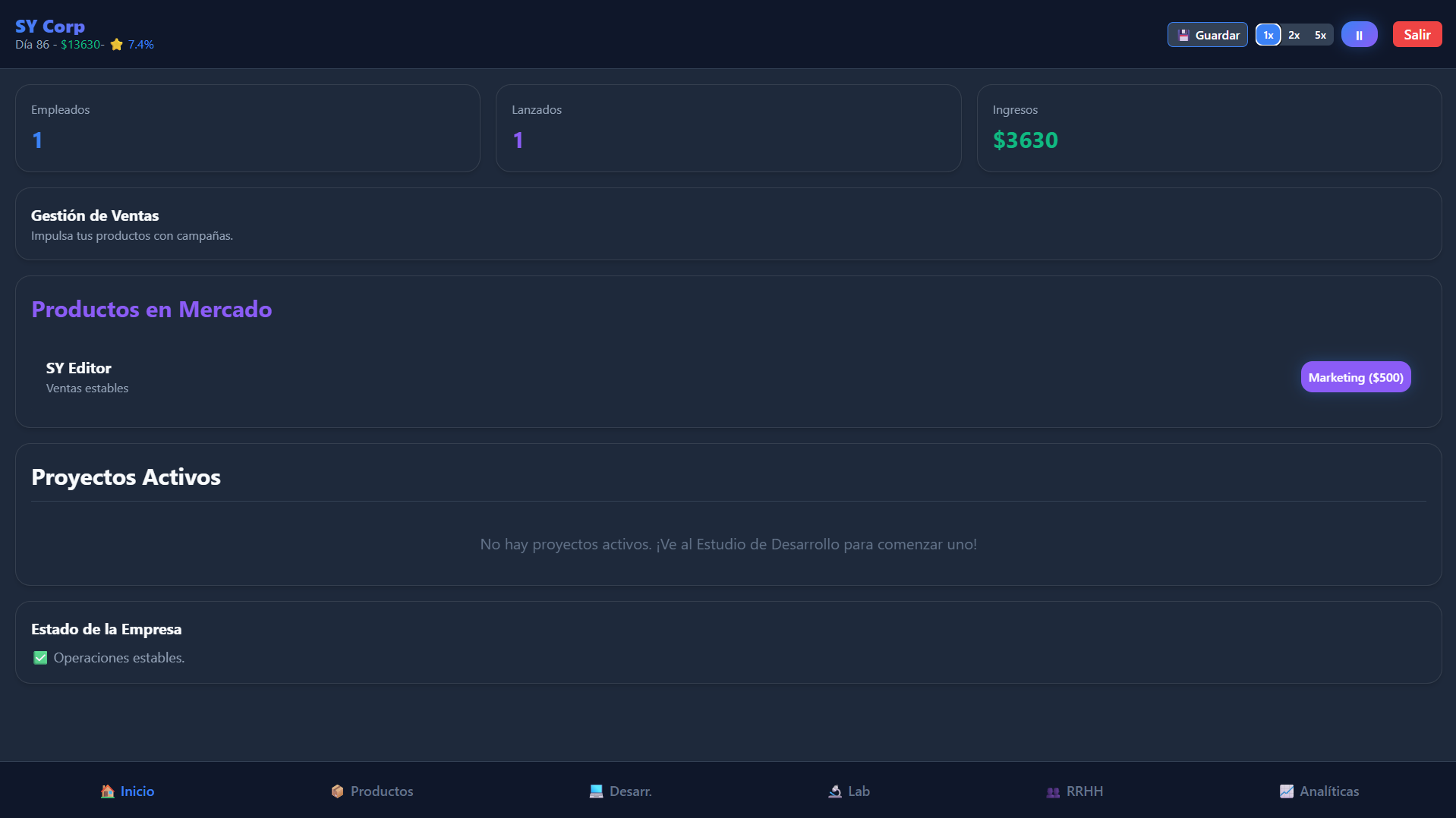The width and height of the screenshot is (1456, 818).
Task: Go to the Analíticas tab
Action: [x=1319, y=791]
